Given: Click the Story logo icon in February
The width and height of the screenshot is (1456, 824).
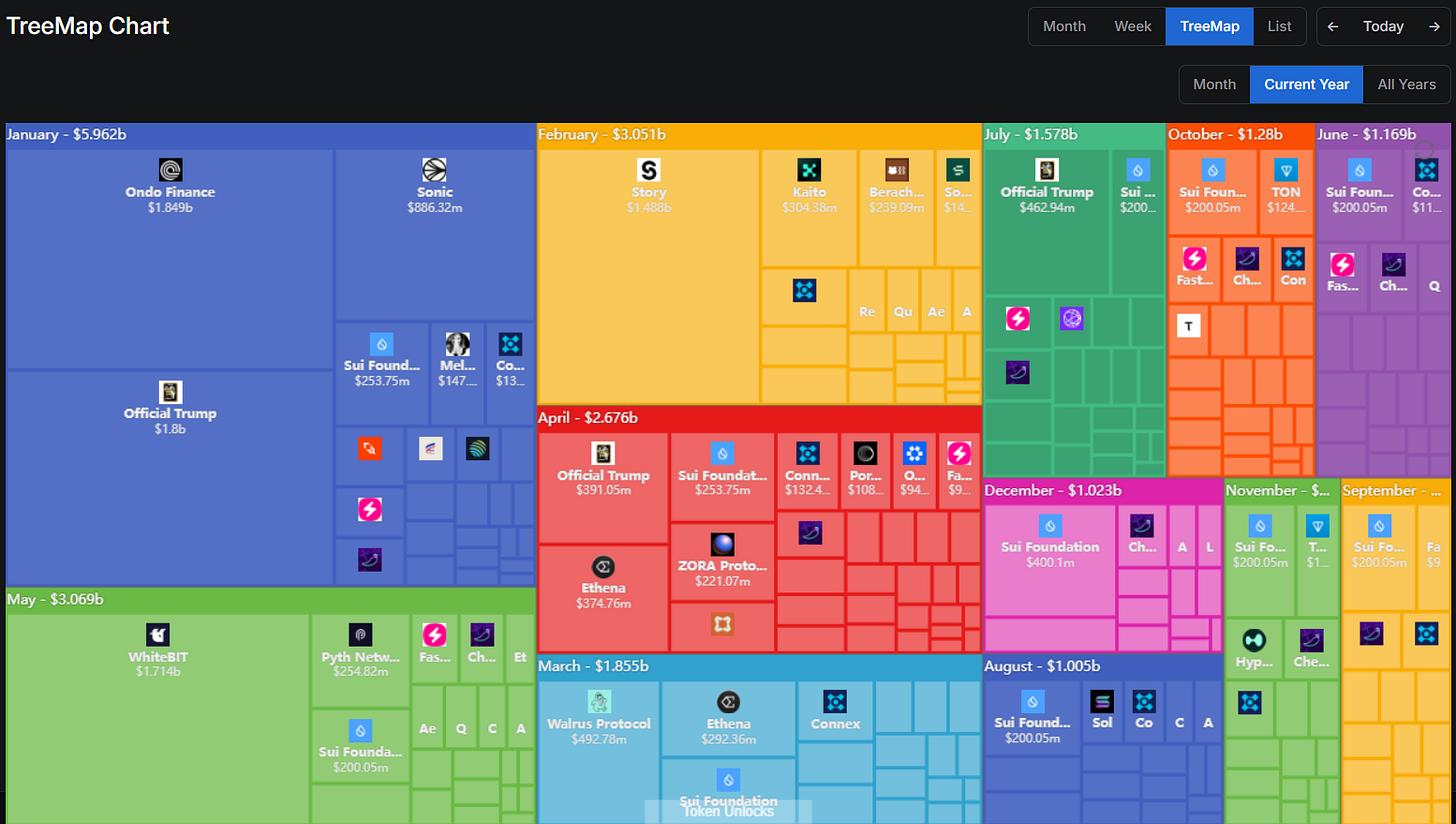Looking at the screenshot, I should (x=649, y=170).
